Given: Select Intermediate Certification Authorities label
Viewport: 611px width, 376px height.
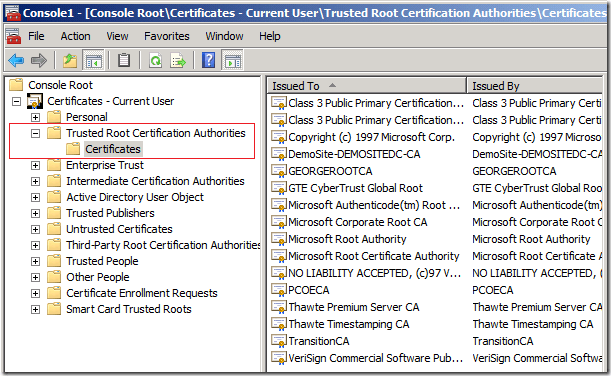Looking at the screenshot, I should tap(155, 181).
